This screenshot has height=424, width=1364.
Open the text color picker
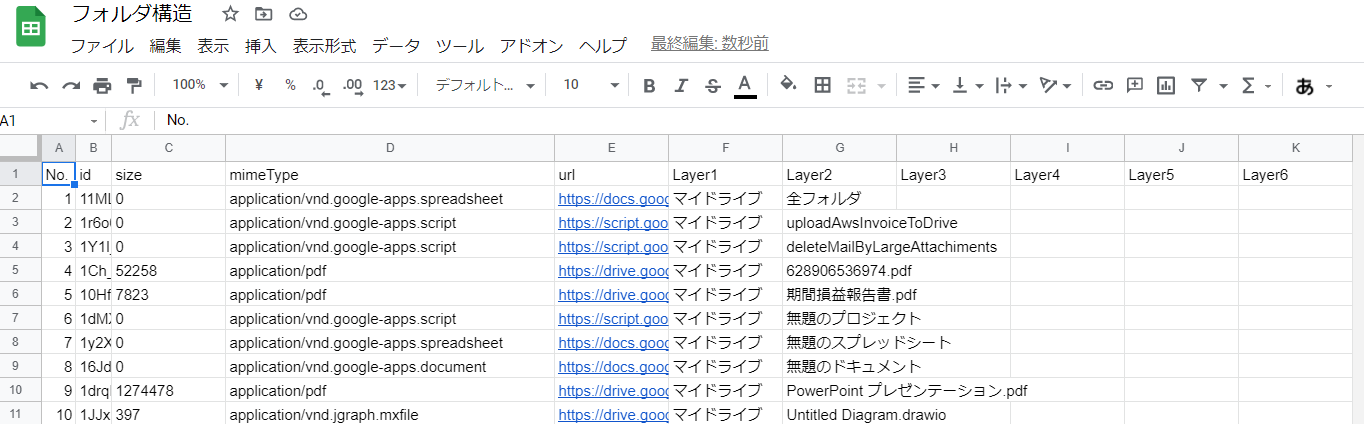point(744,85)
